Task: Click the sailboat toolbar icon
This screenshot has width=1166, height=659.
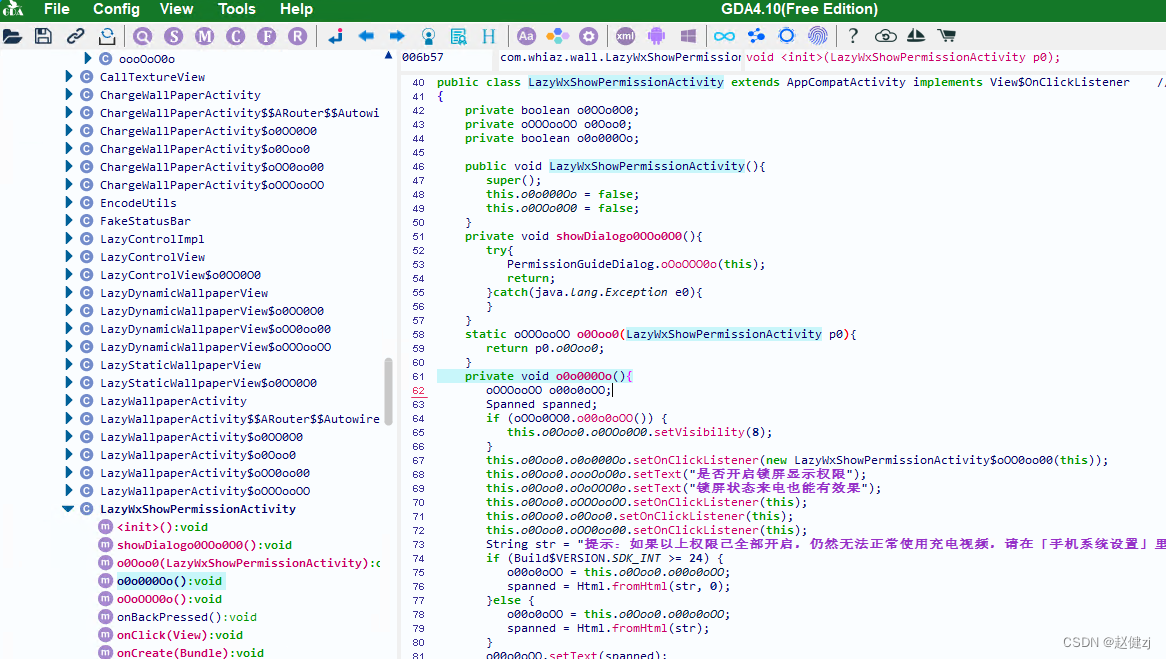Action: (x=915, y=36)
